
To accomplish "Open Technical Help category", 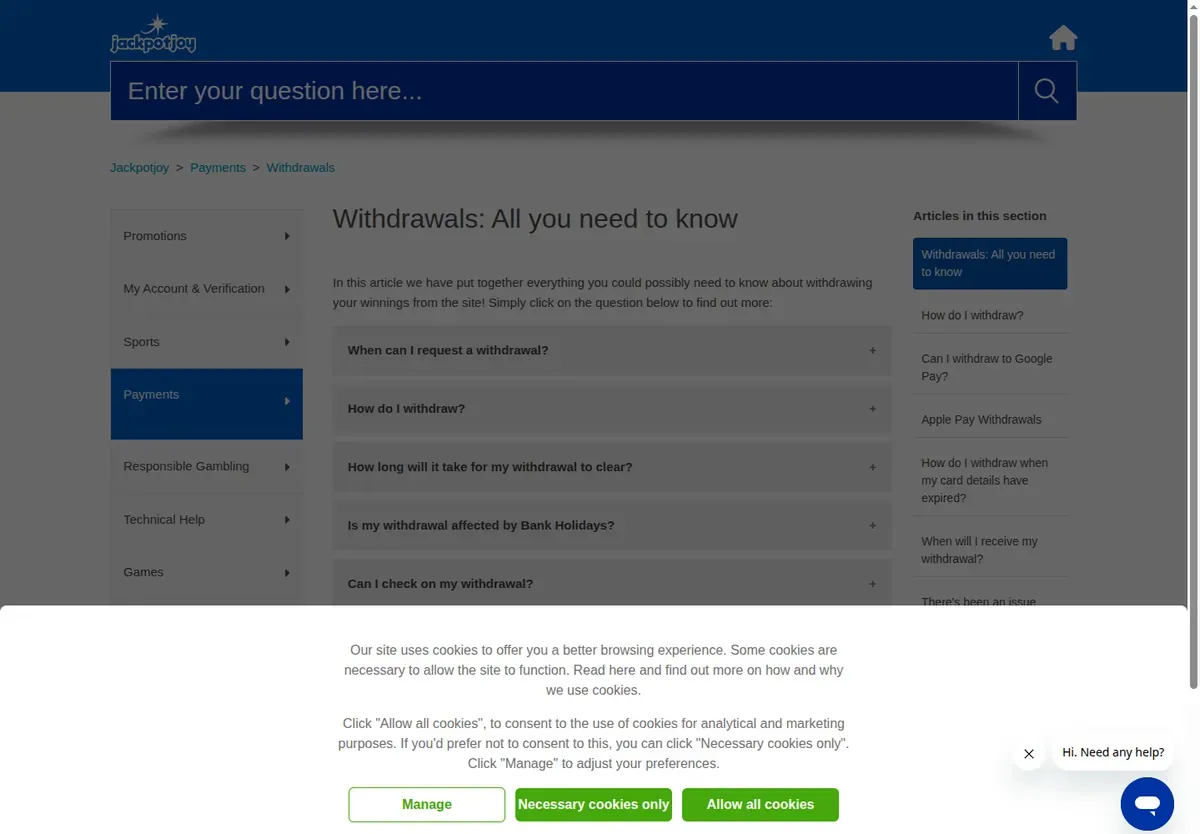I will point(206,520).
